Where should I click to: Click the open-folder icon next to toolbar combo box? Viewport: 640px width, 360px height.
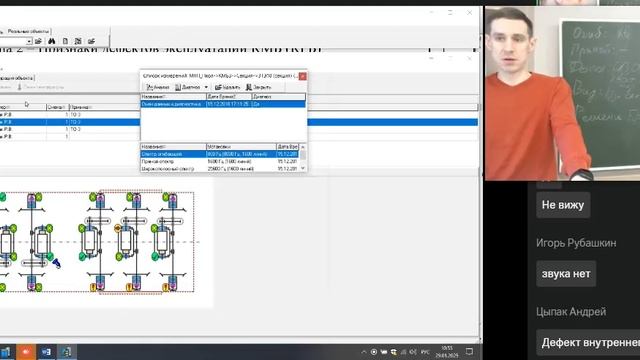[x=38, y=41]
